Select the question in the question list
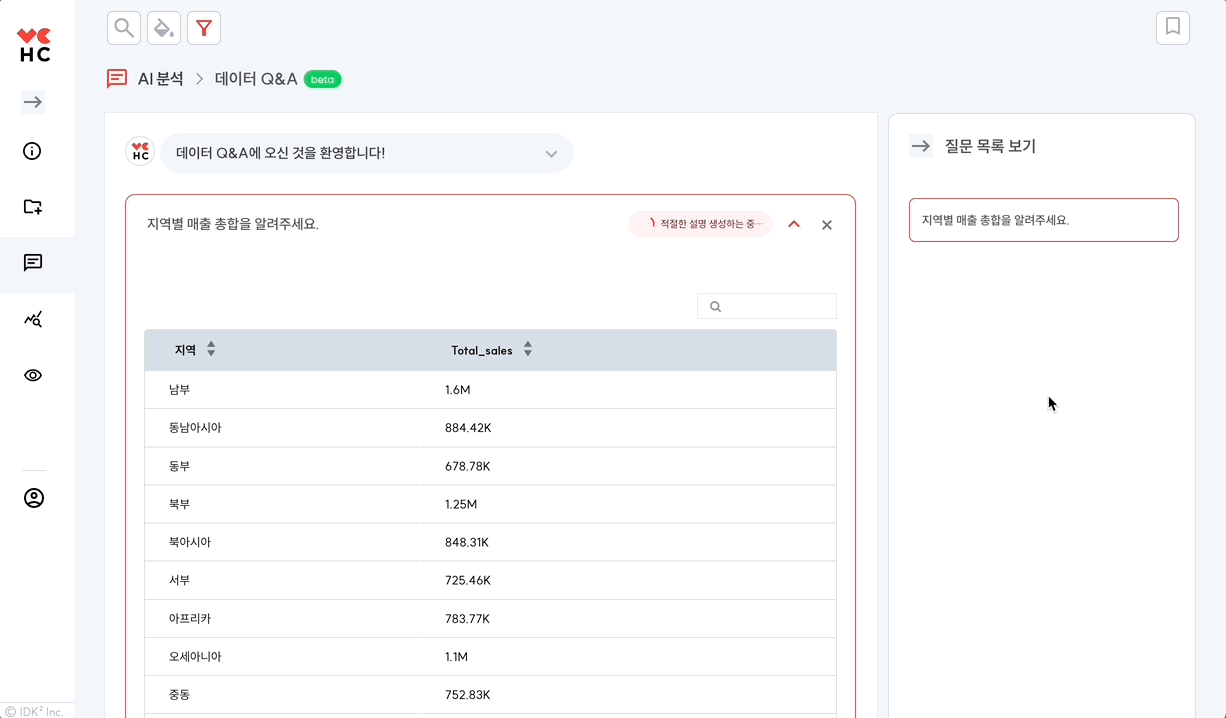The width and height of the screenshot is (1226, 718). coord(1044,220)
